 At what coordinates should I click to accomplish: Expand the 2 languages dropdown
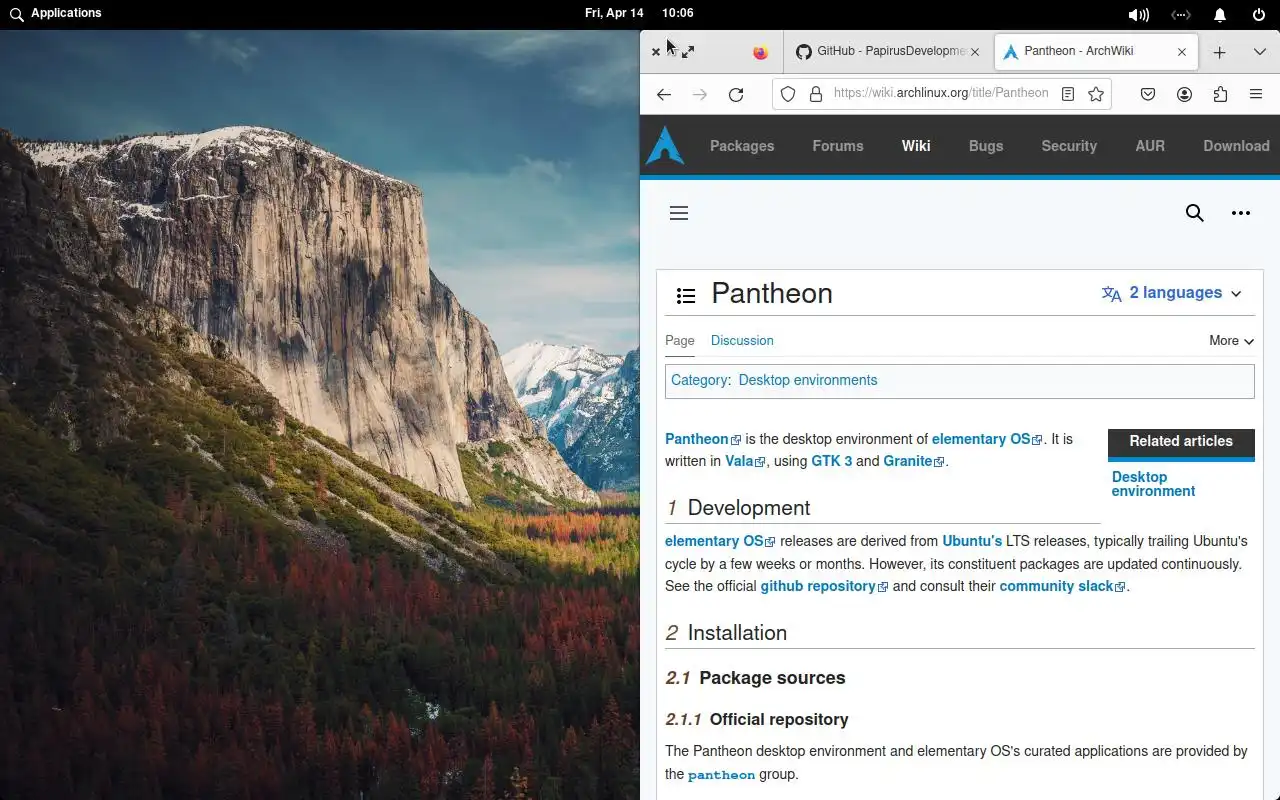tap(1171, 293)
